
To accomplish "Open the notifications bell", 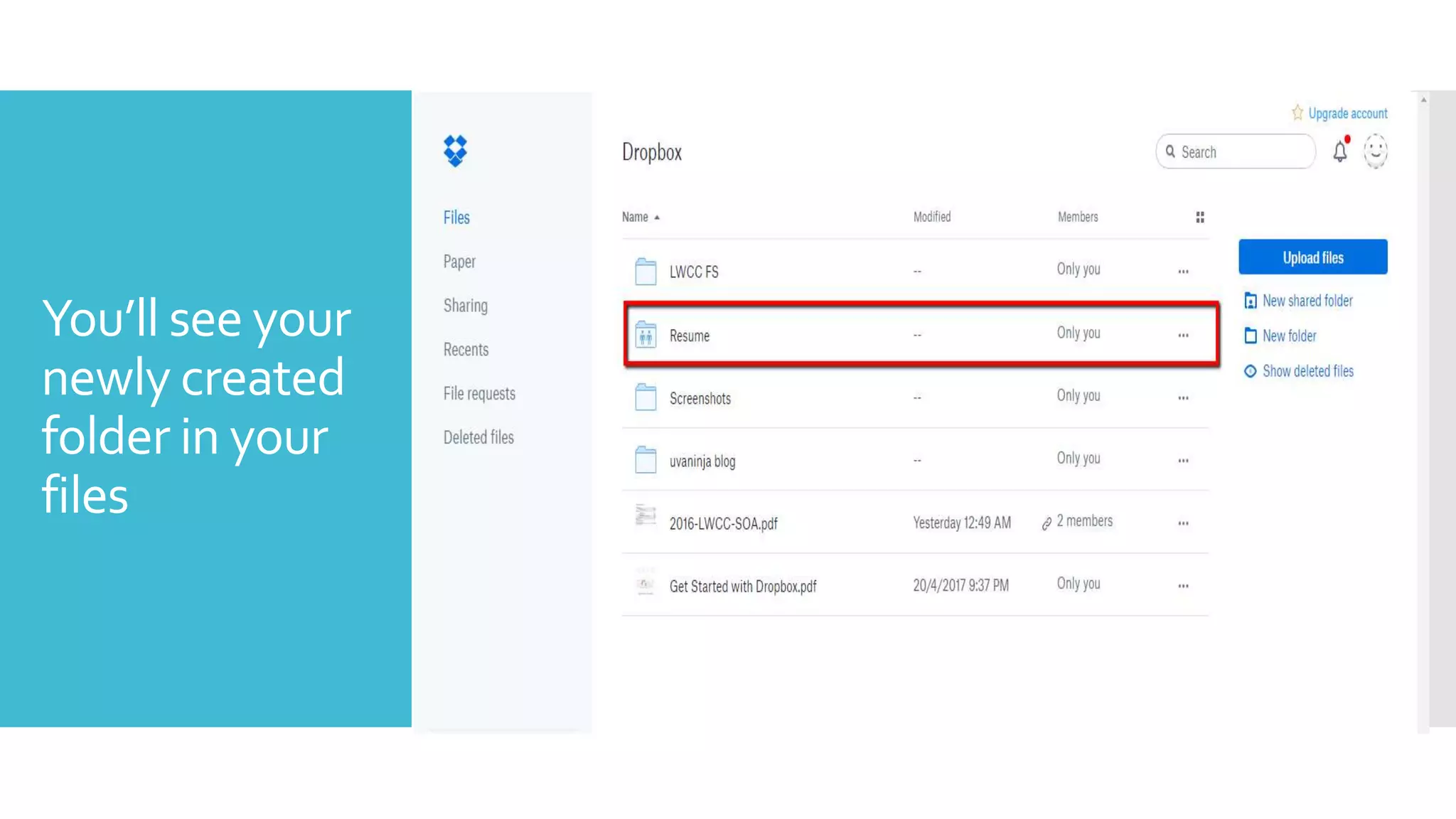I will point(1340,151).
